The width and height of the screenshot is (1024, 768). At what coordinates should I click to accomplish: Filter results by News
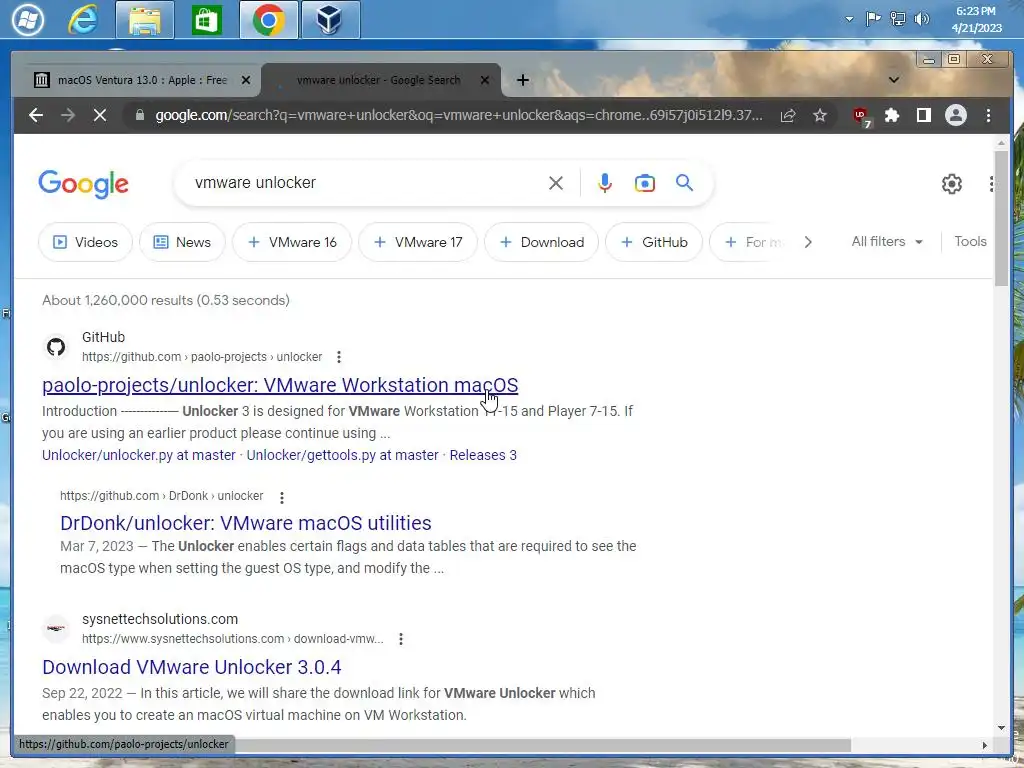tap(182, 242)
